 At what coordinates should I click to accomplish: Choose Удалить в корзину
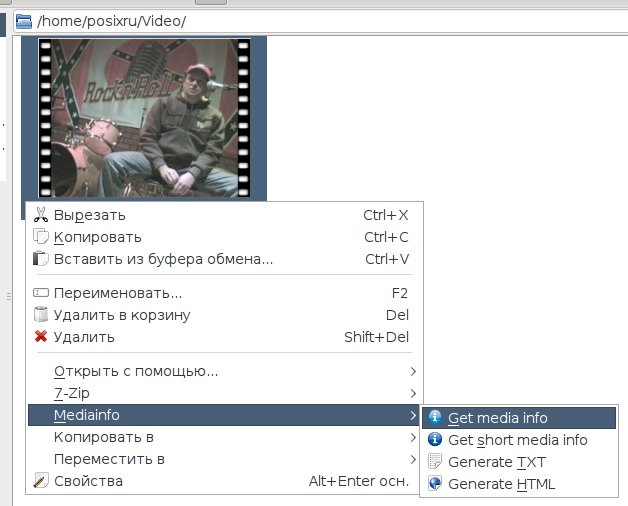[x=224, y=315]
